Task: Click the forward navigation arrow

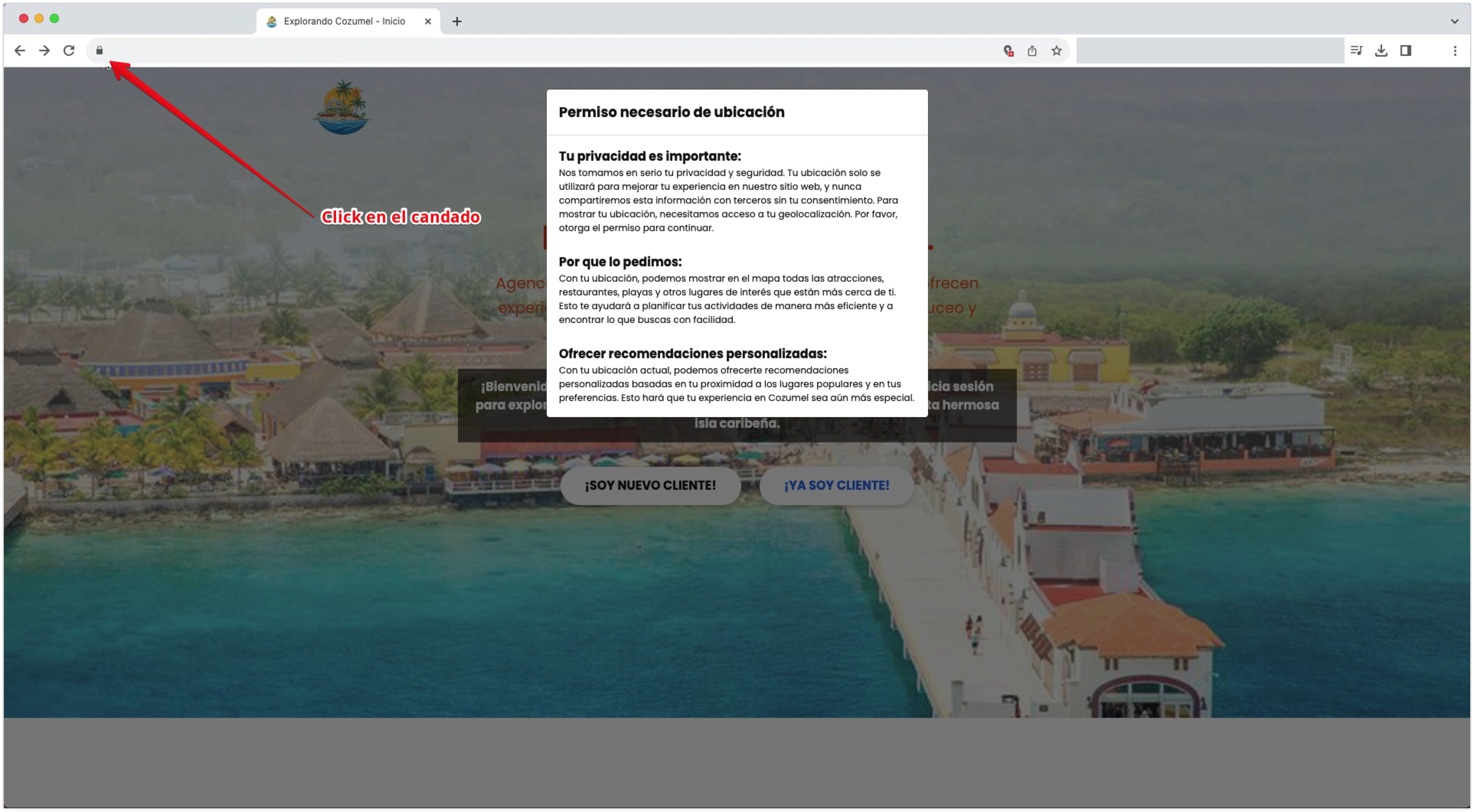Action: click(44, 51)
